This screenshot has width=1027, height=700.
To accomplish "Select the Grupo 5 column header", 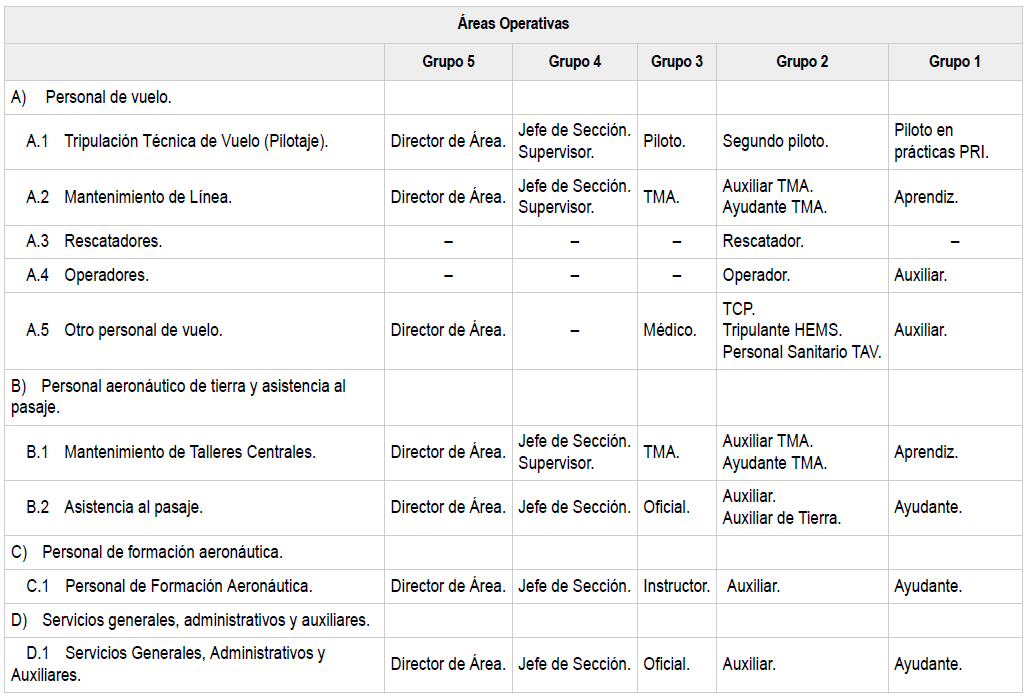I will tap(448, 62).
